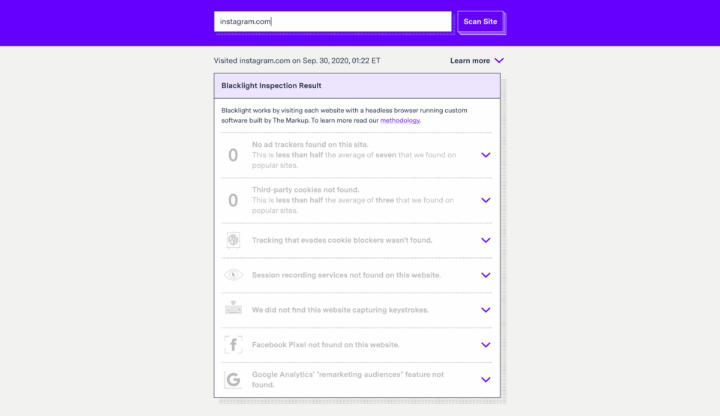Screen dimensions: 720x416
Task: Click the Google Analytics G icon
Action: 233,380
